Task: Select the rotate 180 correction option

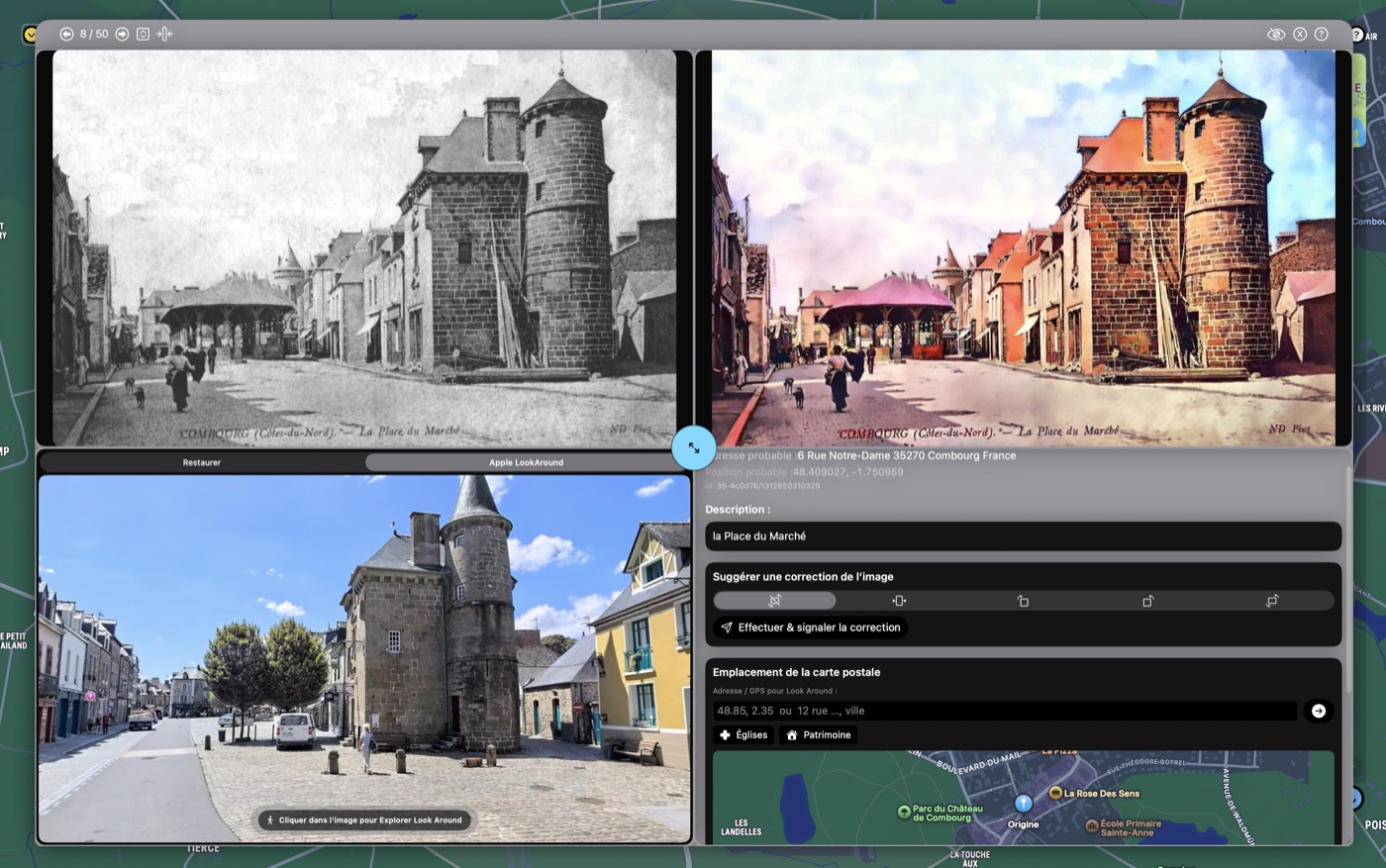Action: click(1272, 601)
